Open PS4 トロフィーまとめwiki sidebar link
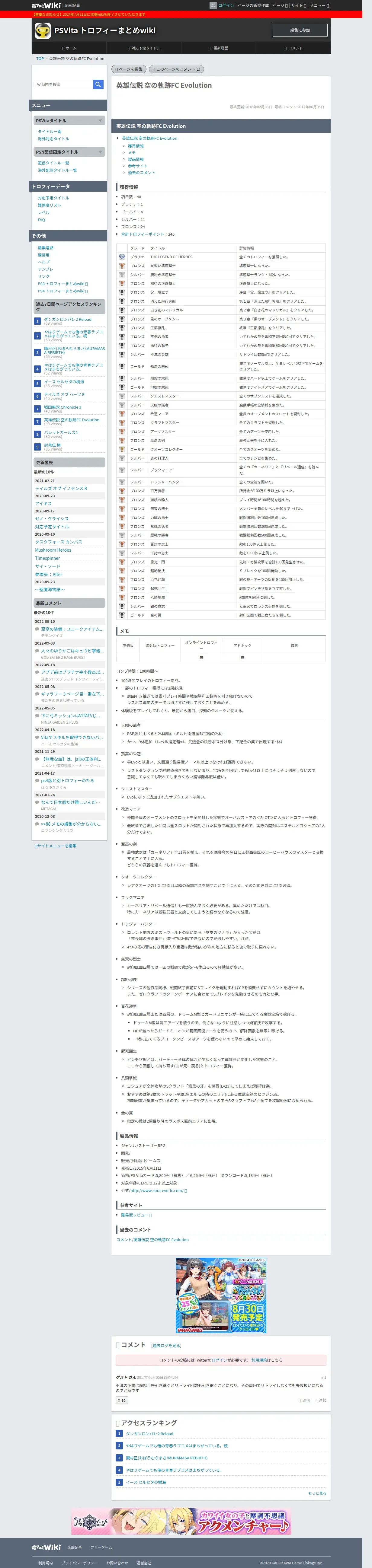 [x=63, y=291]
